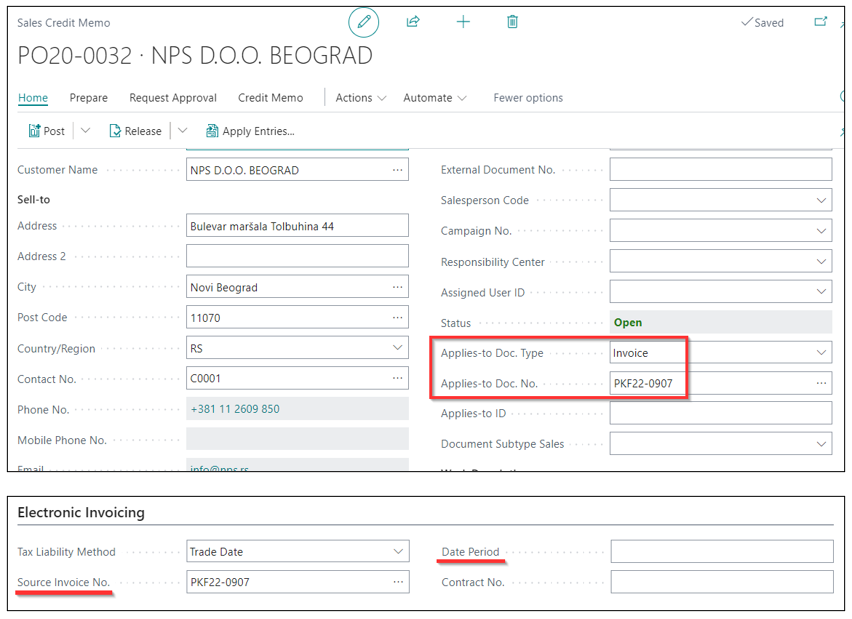Open Customer Name lookup ellipsis
The height and width of the screenshot is (619, 852).
[398, 170]
